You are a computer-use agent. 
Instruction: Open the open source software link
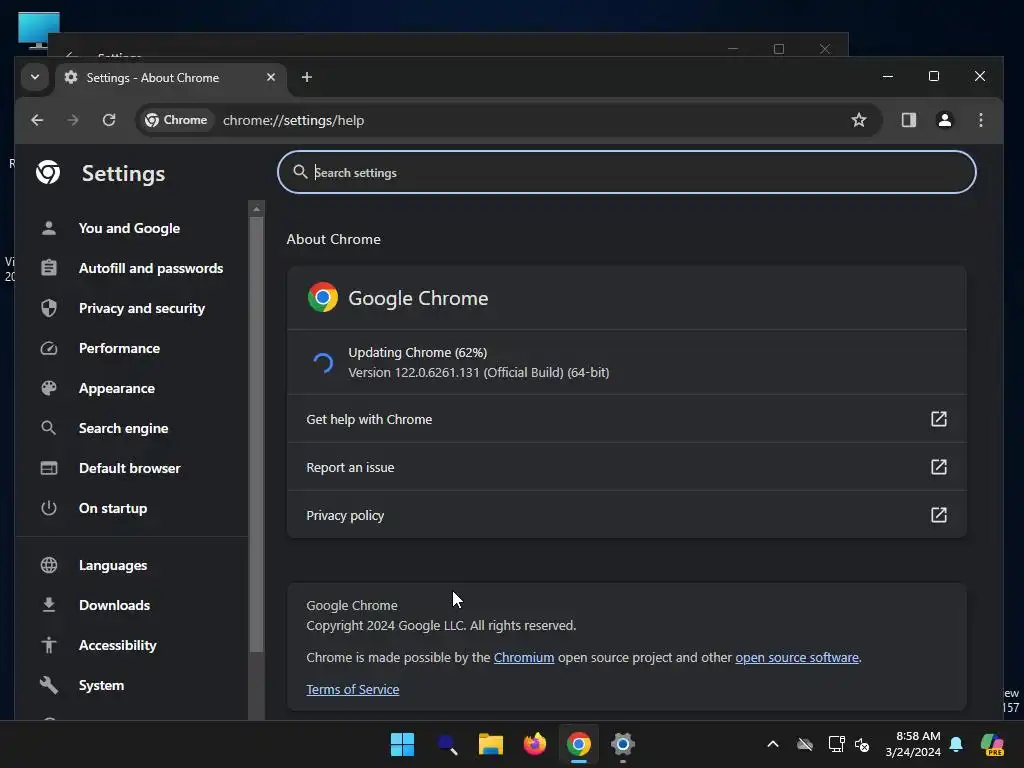click(797, 658)
